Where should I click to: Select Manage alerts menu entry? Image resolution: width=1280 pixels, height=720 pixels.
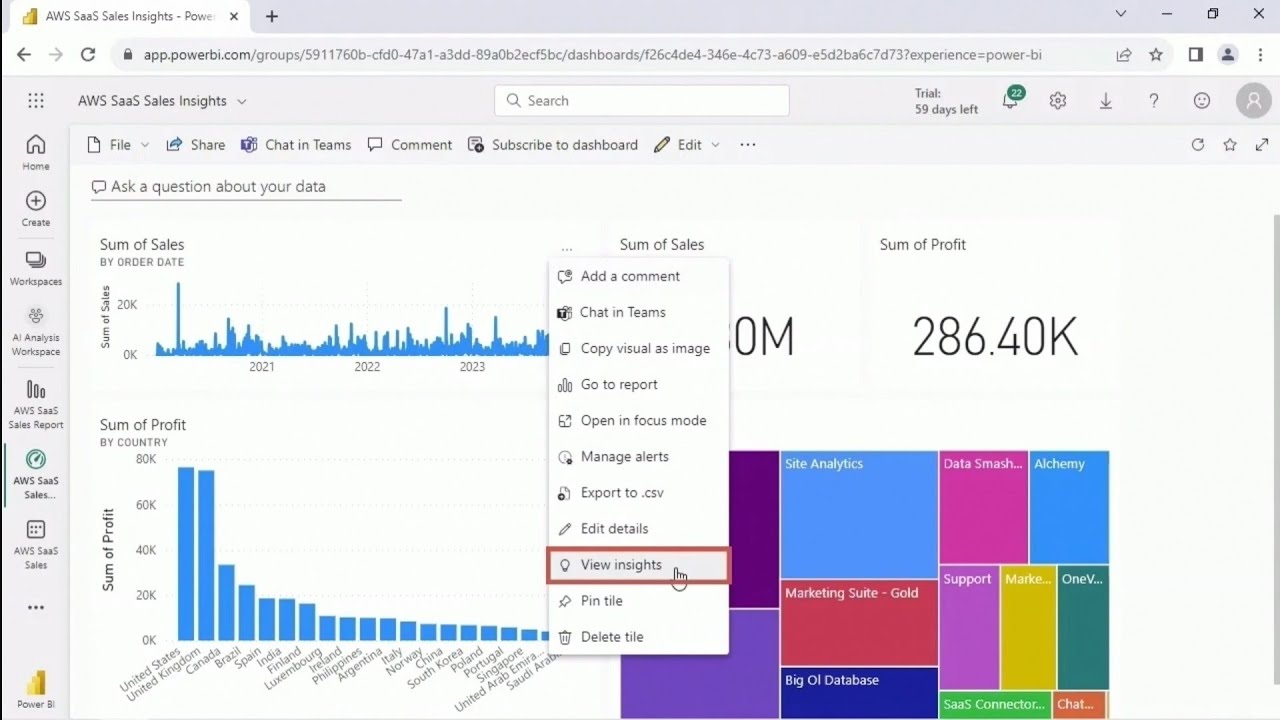[638, 456]
